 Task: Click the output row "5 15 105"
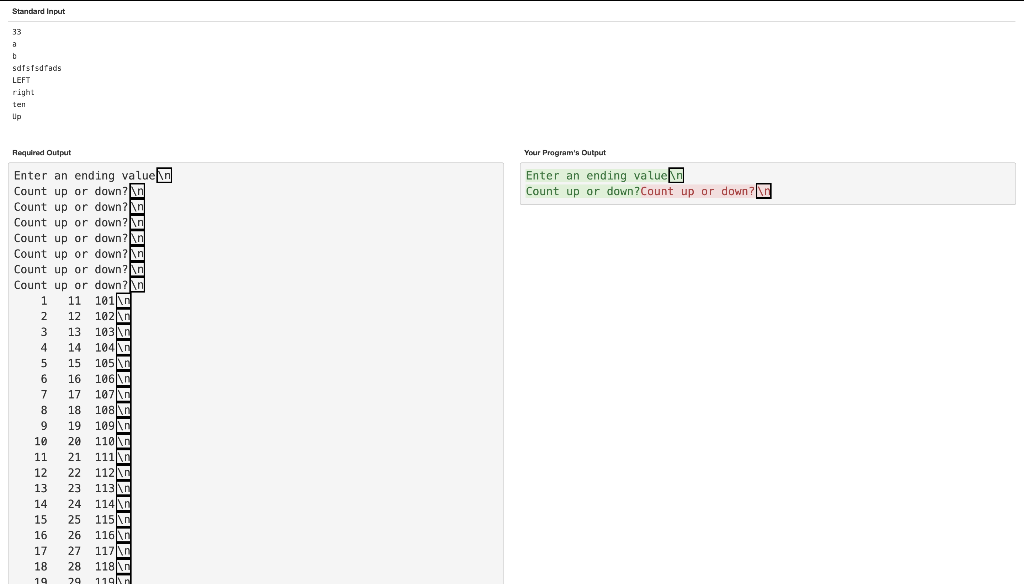(x=65, y=363)
